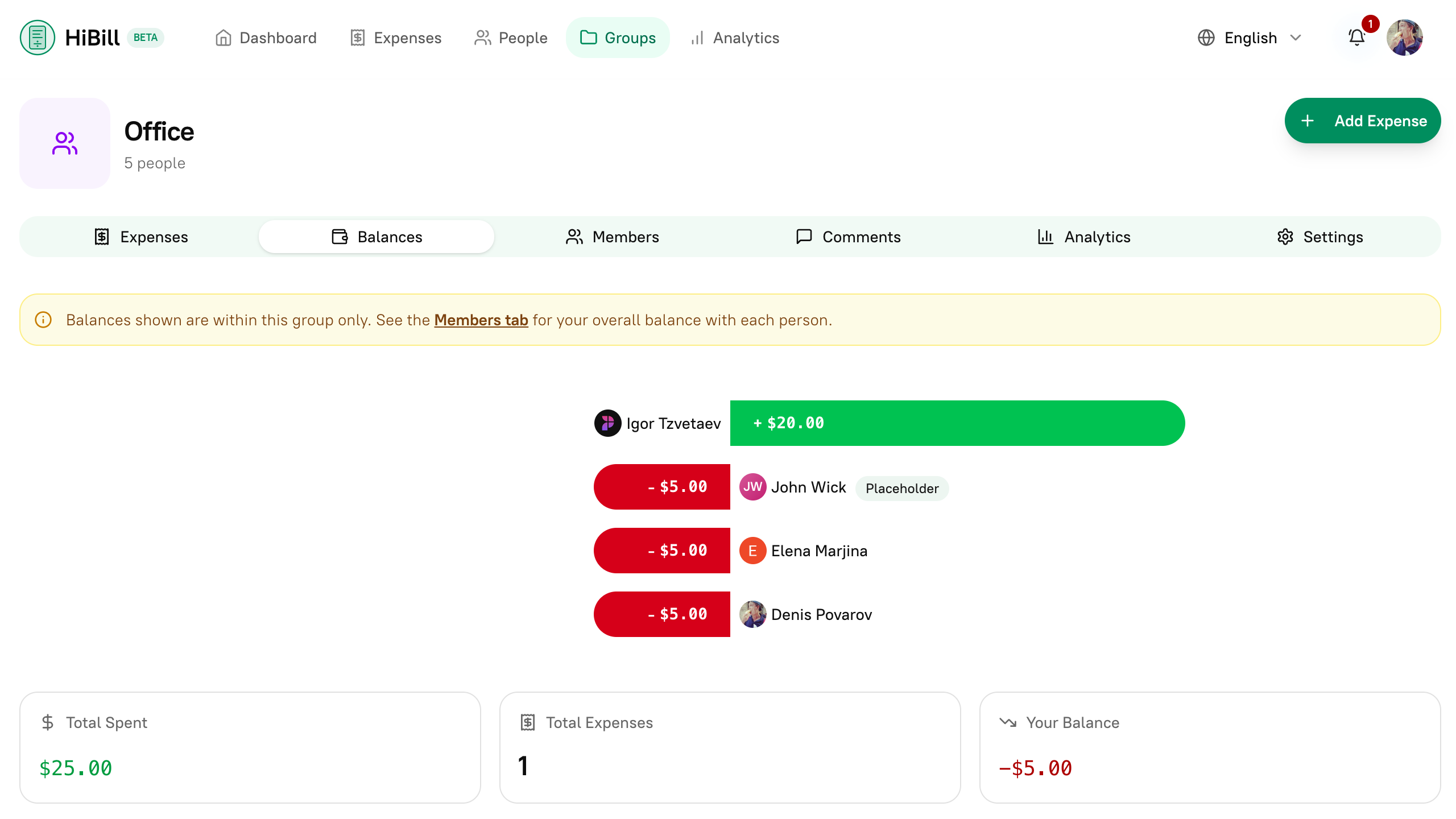The height and width of the screenshot is (819, 1456).
Task: Click the info icon in the yellow banner
Action: (44, 320)
